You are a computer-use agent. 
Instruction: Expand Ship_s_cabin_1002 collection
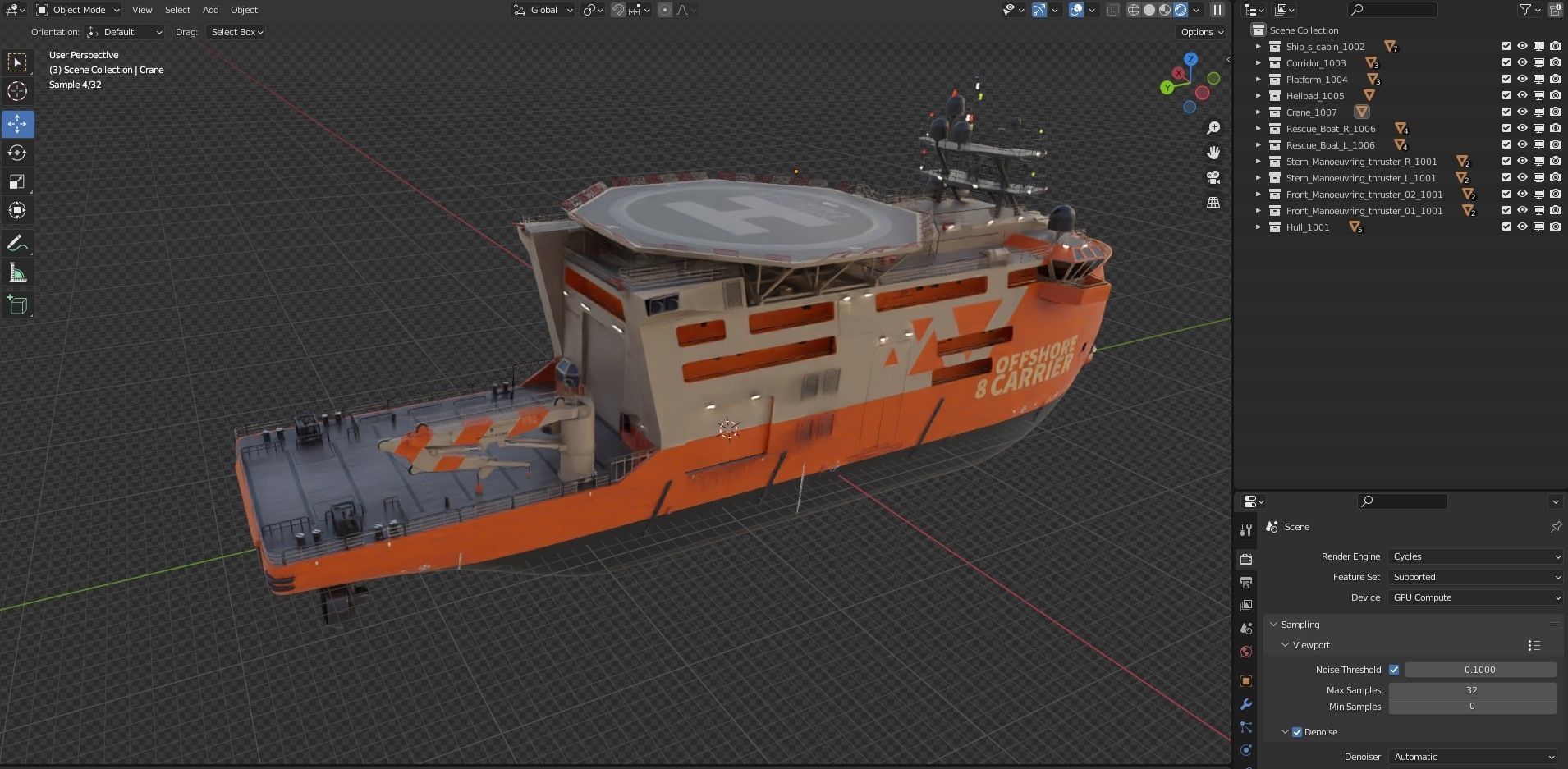click(1258, 47)
